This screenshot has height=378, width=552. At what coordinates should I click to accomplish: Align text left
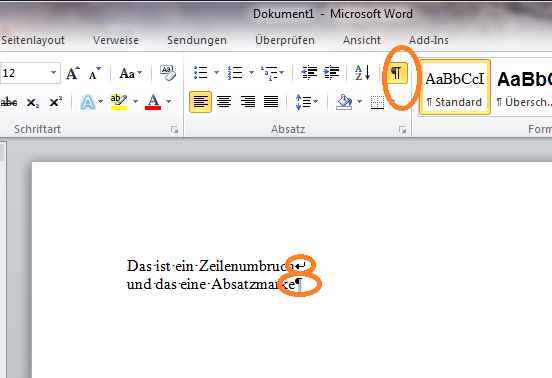click(200, 102)
